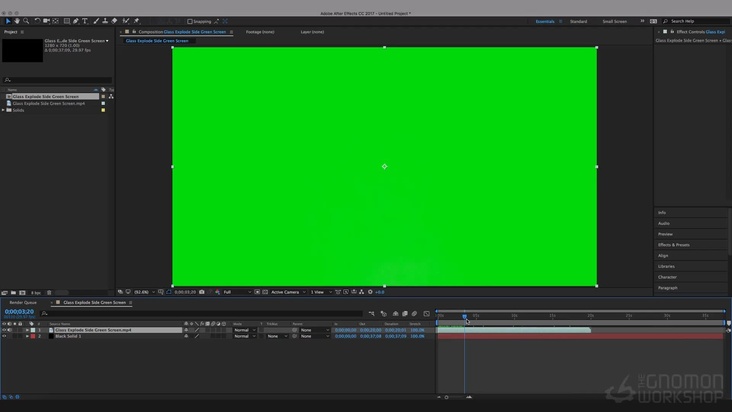The height and width of the screenshot is (412, 732).
Task: Click the red label swatch of Black Solid 1
Action: click(33, 336)
